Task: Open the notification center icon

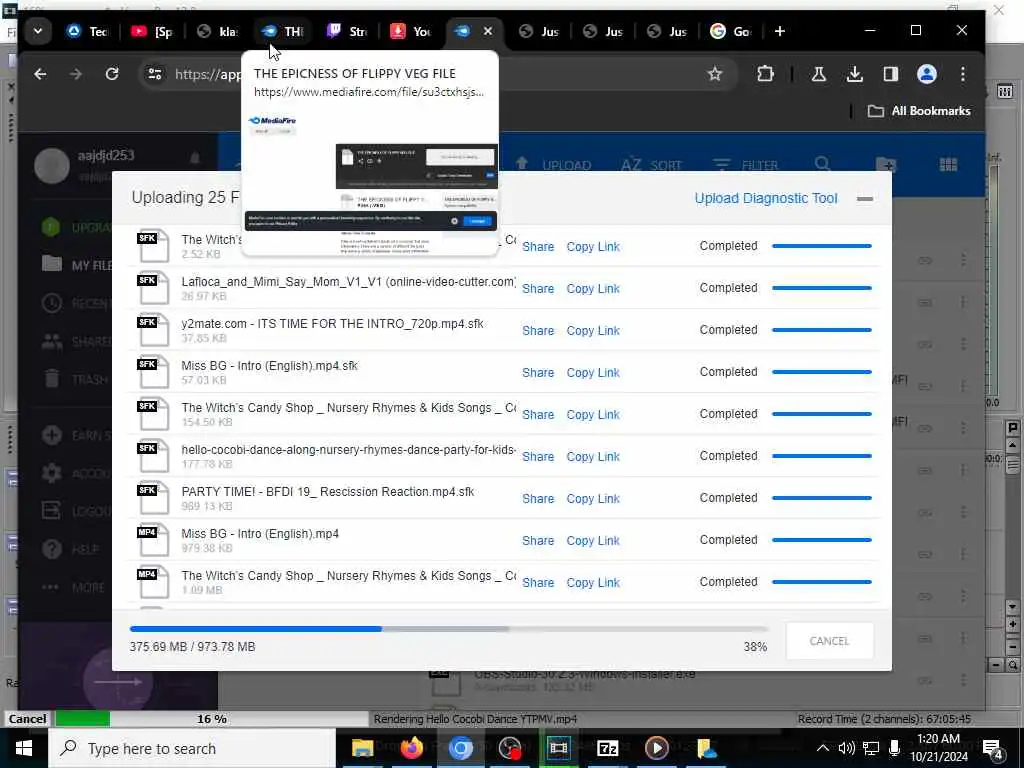Action: coord(993,748)
